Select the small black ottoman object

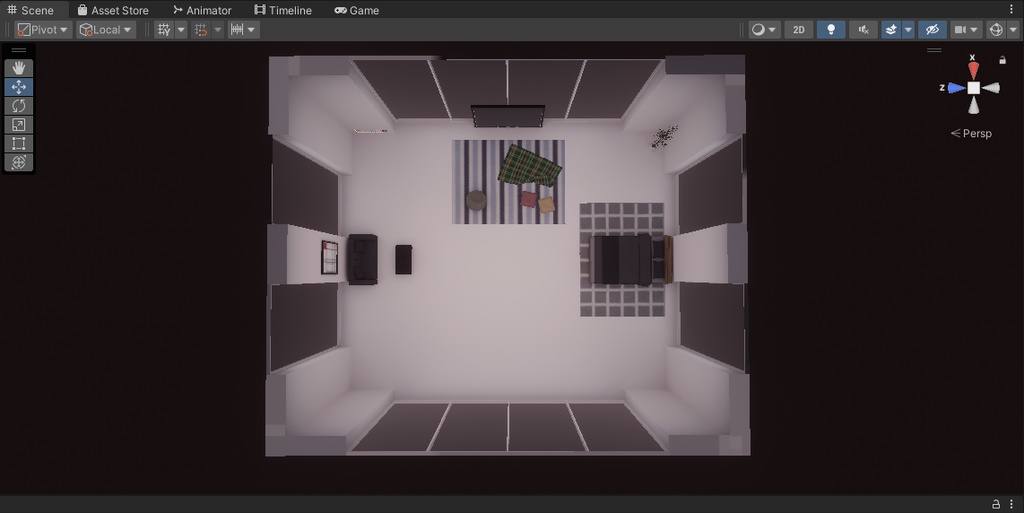coord(404,259)
